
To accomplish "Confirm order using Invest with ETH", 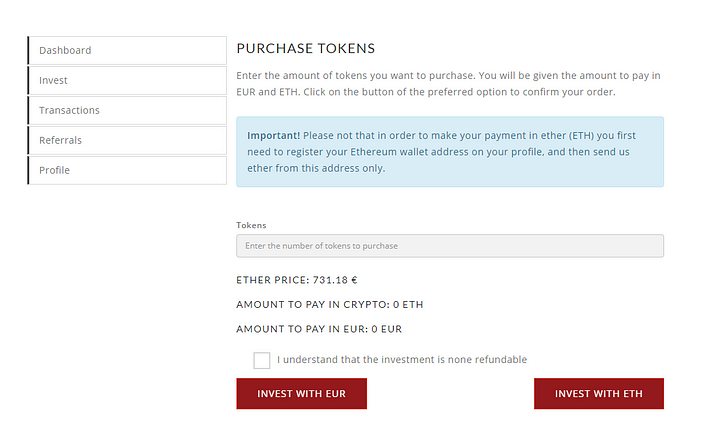I will 599,394.
